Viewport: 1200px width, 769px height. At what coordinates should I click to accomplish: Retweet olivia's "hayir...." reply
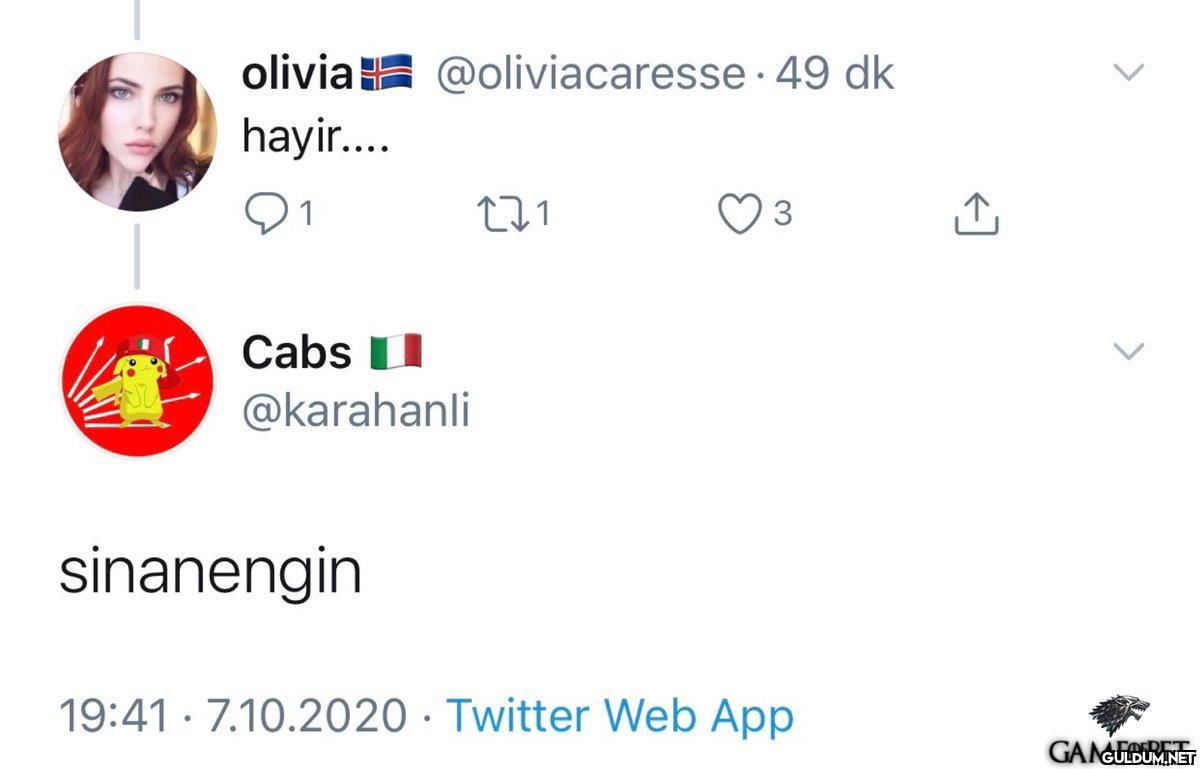pos(505,213)
